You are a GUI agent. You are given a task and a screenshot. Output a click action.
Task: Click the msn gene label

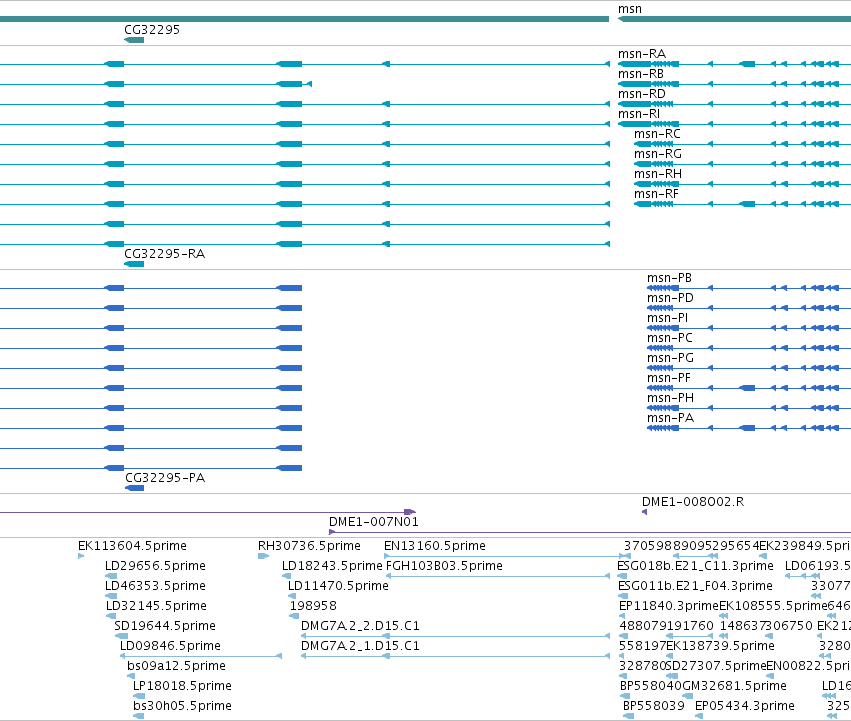630,9
